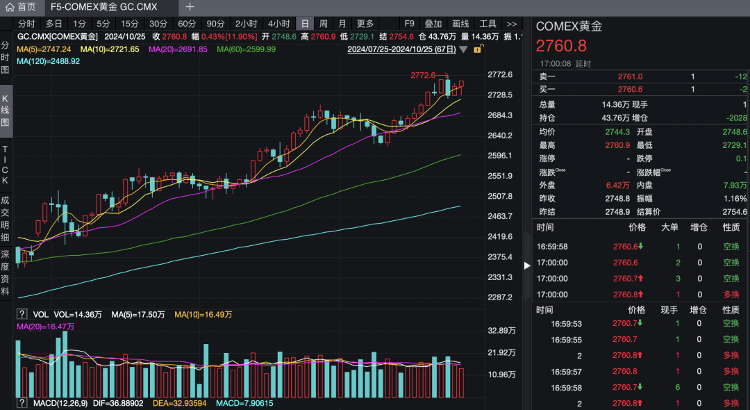Click the 16:59:53 trade row
Screen dimensions: 750x410
641,324
